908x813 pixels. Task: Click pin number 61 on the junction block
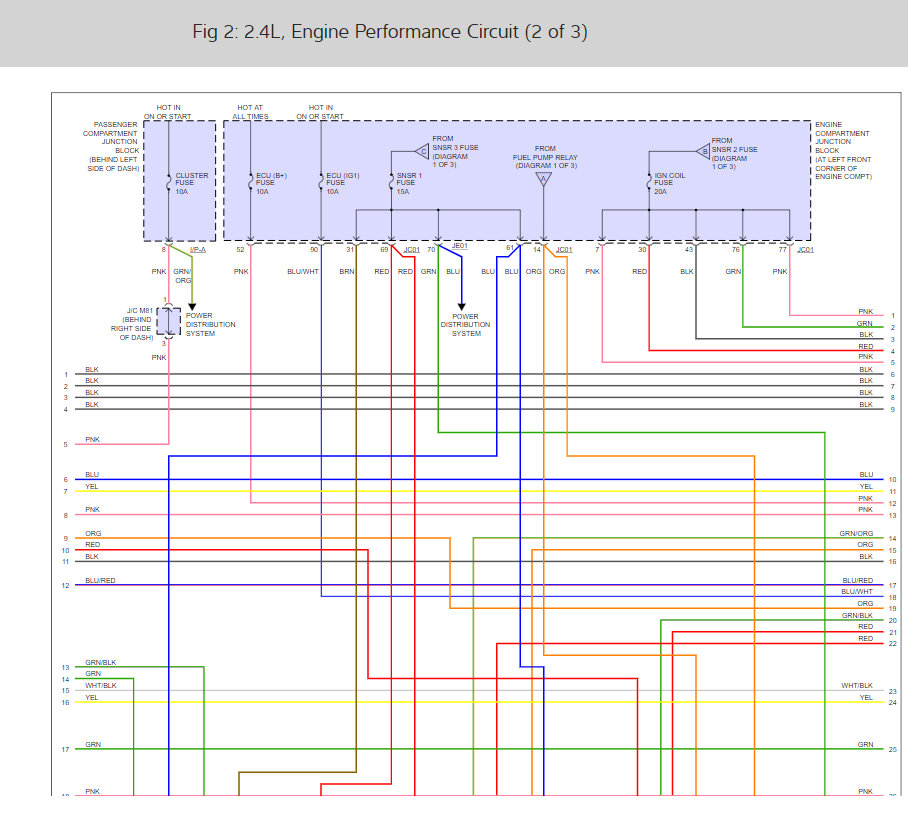[x=510, y=248]
